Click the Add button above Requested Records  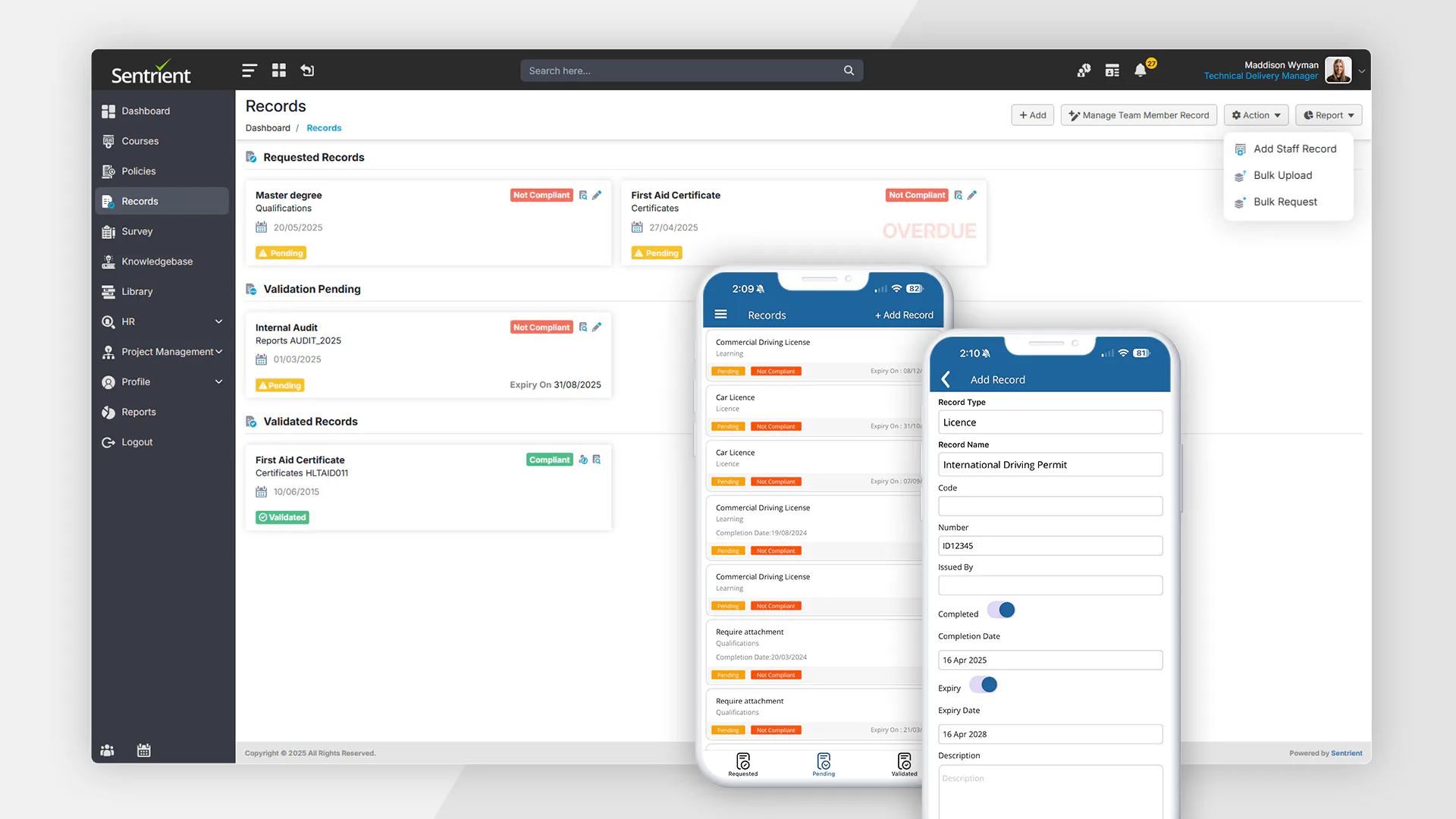coord(1032,115)
